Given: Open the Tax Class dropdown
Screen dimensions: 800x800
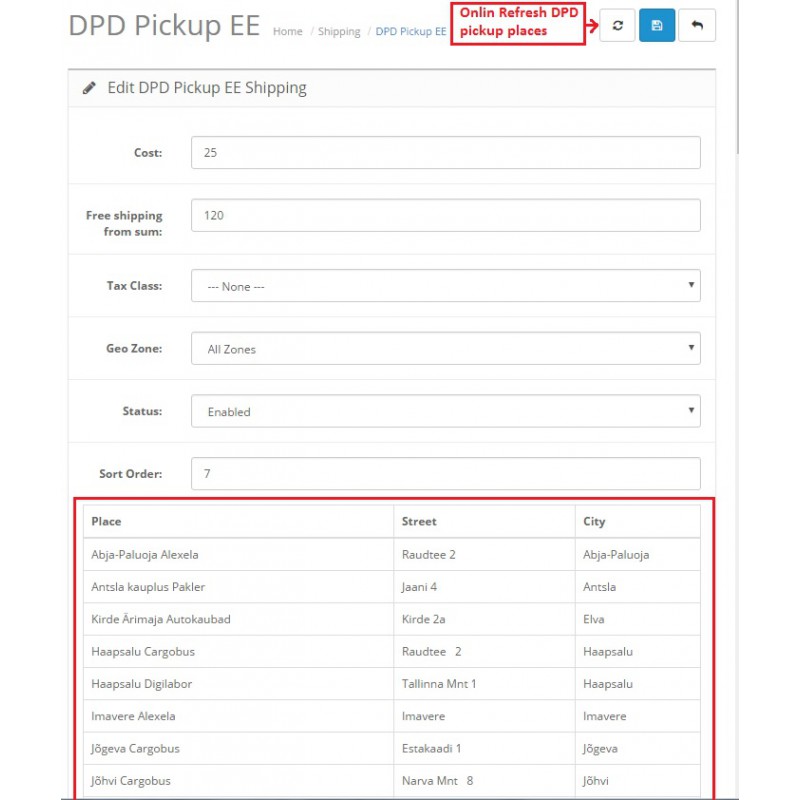Looking at the screenshot, I should point(445,286).
